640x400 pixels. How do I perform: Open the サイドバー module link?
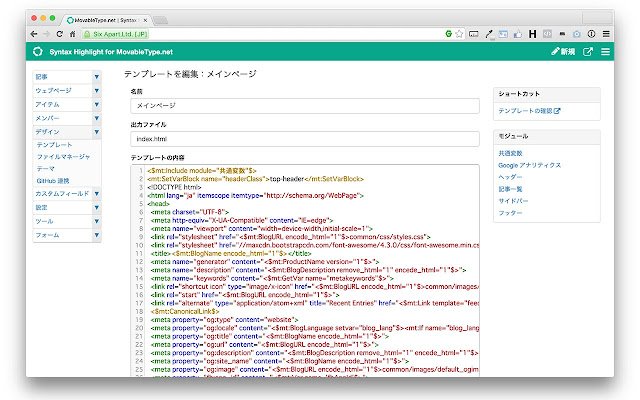coord(513,201)
